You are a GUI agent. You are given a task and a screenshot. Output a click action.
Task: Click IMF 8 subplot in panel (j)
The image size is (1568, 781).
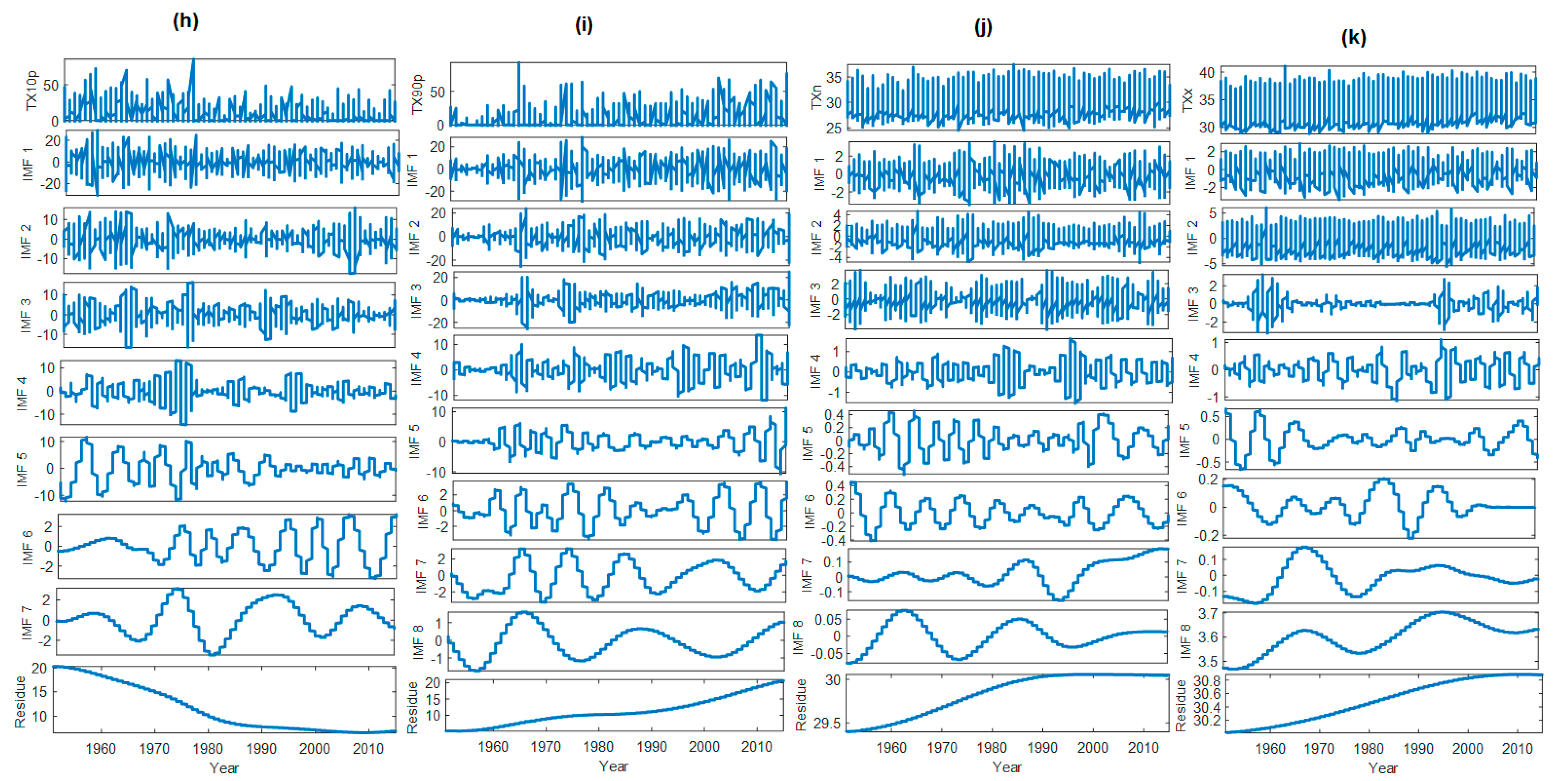(1007, 636)
